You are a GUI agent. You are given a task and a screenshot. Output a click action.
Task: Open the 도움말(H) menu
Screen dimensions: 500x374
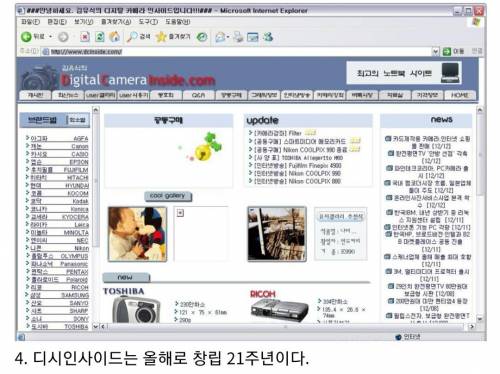click(x=177, y=22)
